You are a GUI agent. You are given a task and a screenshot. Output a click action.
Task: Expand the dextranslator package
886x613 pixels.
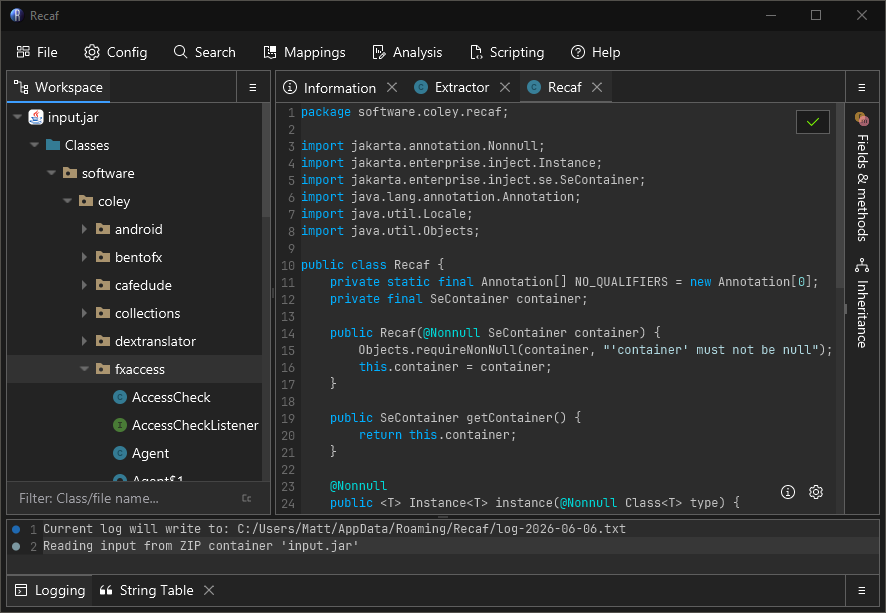click(x=84, y=341)
